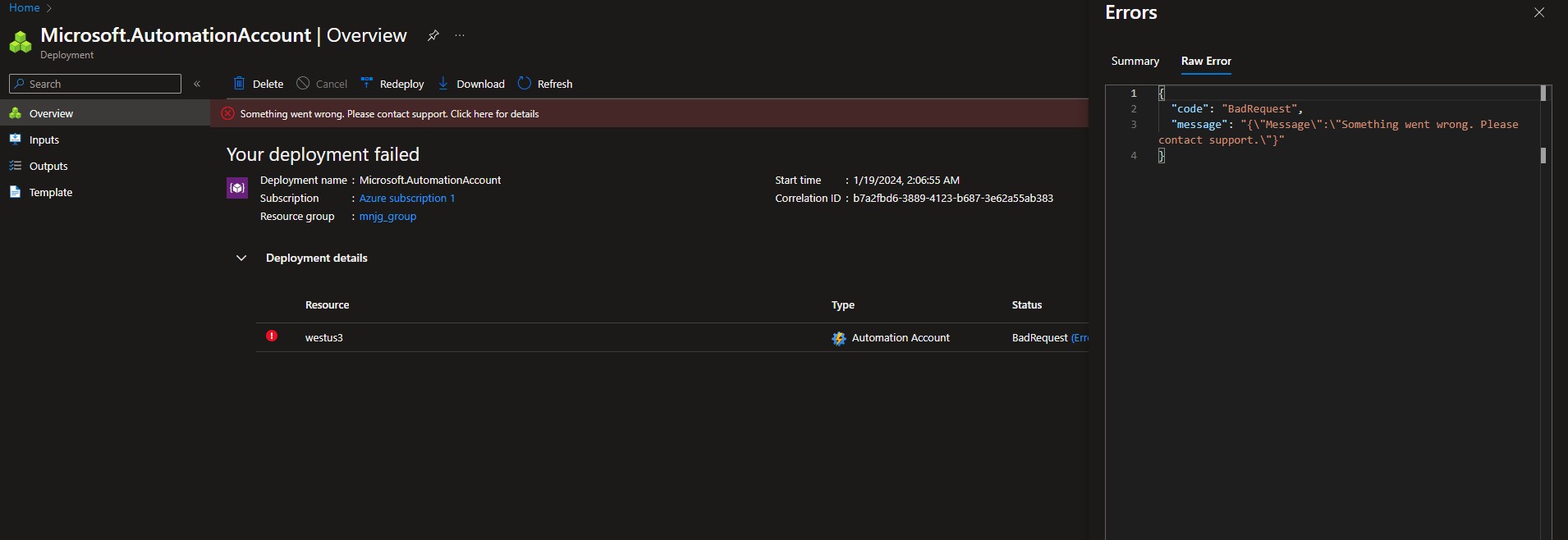Image resolution: width=1568 pixels, height=540 pixels.
Task: Open the Azure subscription 1 link
Action: 407,198
